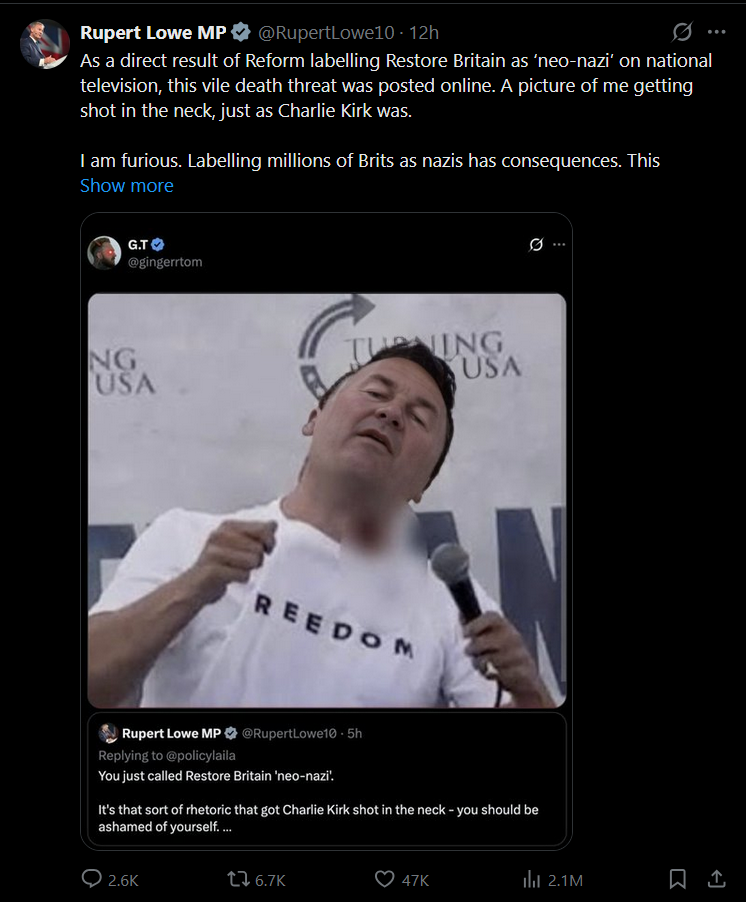Like the post using the 47K heart icon
Screen dimensions: 746x902
pos(384,879)
